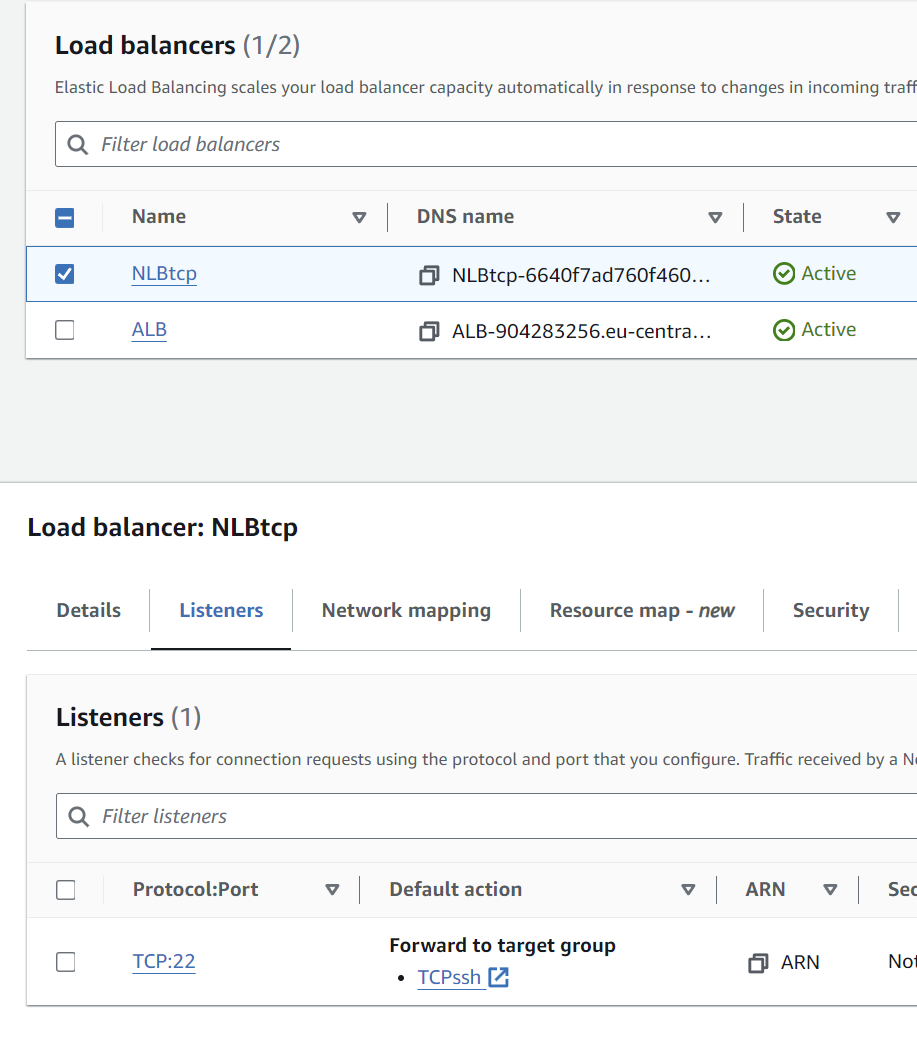The image size is (917, 1043).
Task: Sort listeners by Protocol:Port column
Action: tap(332, 890)
